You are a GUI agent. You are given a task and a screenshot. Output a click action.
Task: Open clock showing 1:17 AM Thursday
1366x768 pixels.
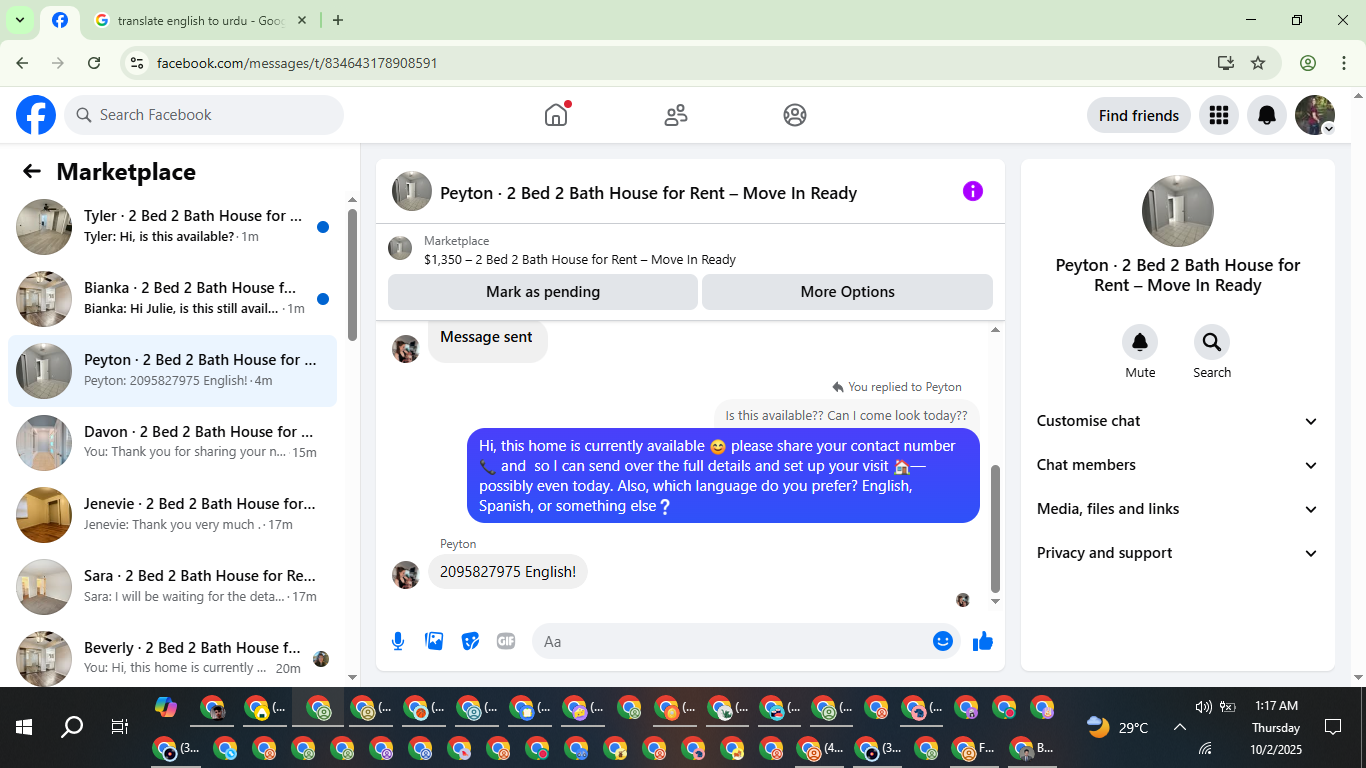point(1276,728)
